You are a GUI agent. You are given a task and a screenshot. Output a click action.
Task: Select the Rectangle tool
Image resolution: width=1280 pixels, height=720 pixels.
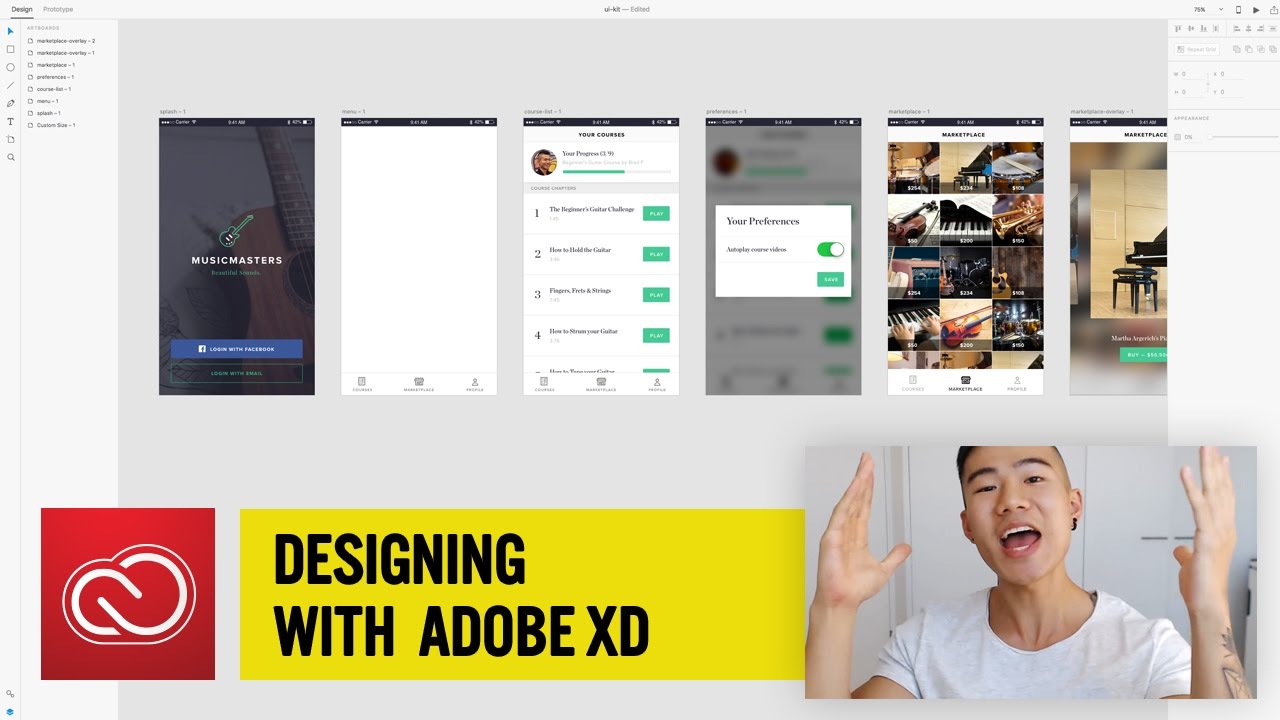coord(9,48)
